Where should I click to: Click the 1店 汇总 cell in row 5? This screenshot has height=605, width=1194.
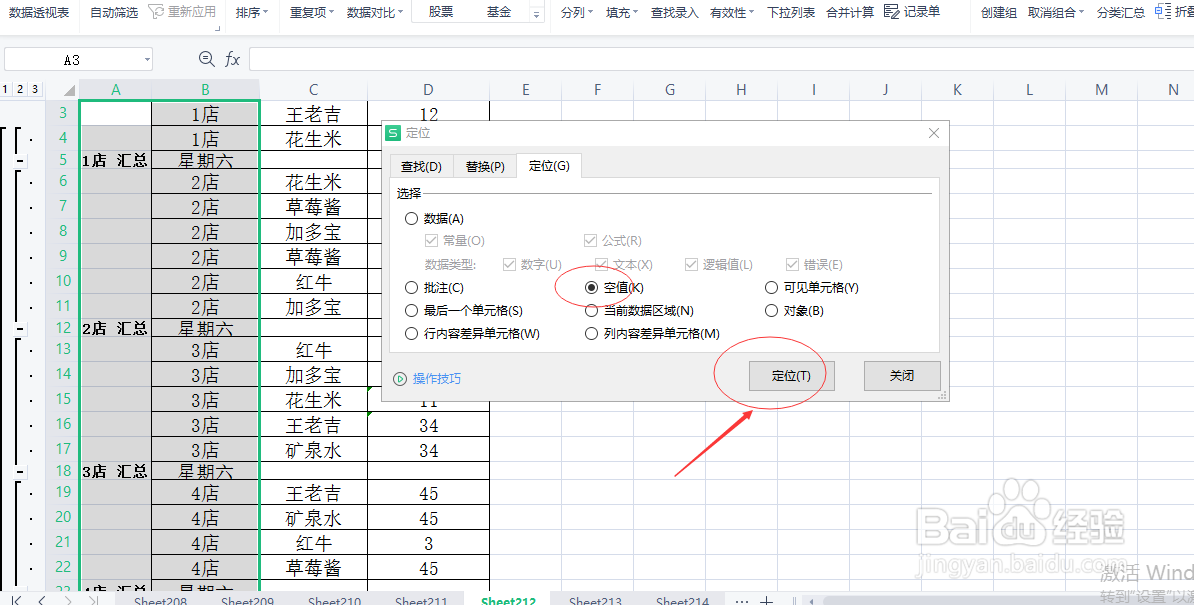(115, 161)
